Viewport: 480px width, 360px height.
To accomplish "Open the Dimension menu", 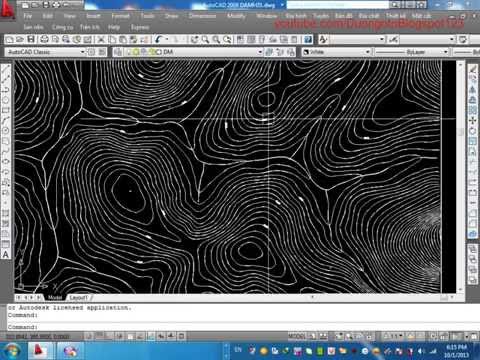I will [x=202, y=16].
